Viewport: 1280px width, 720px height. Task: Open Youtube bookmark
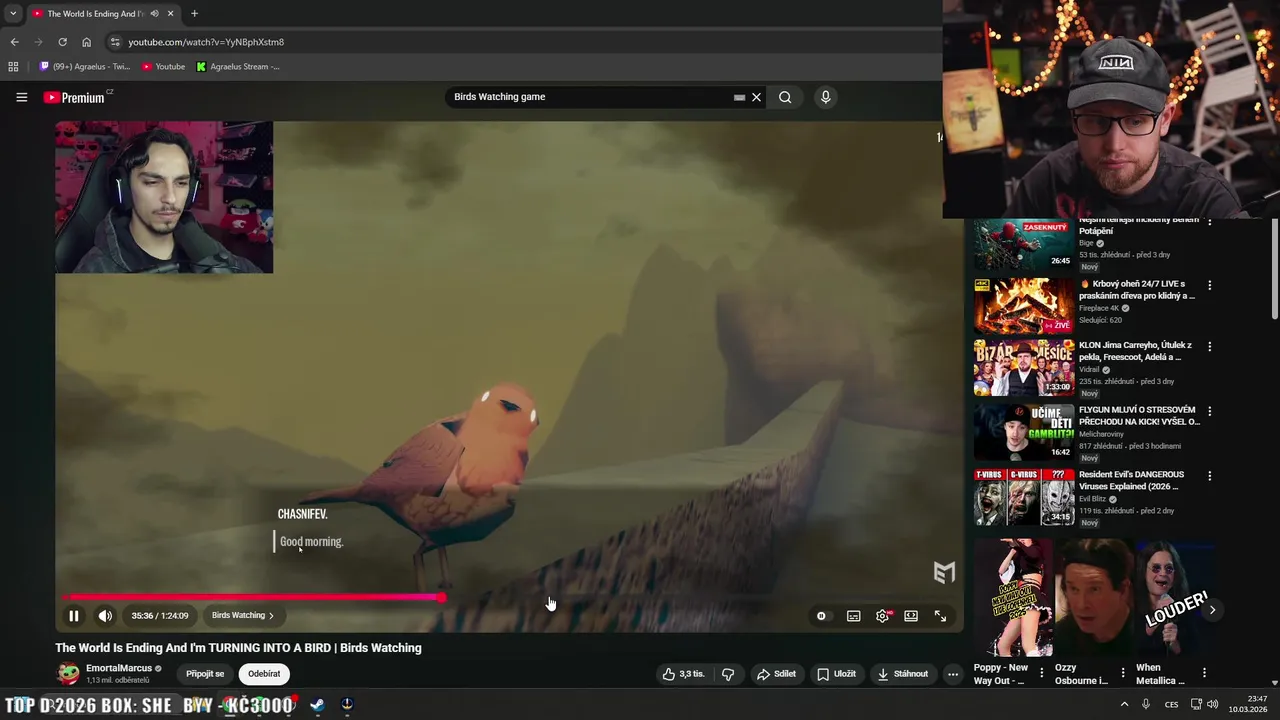pos(163,67)
